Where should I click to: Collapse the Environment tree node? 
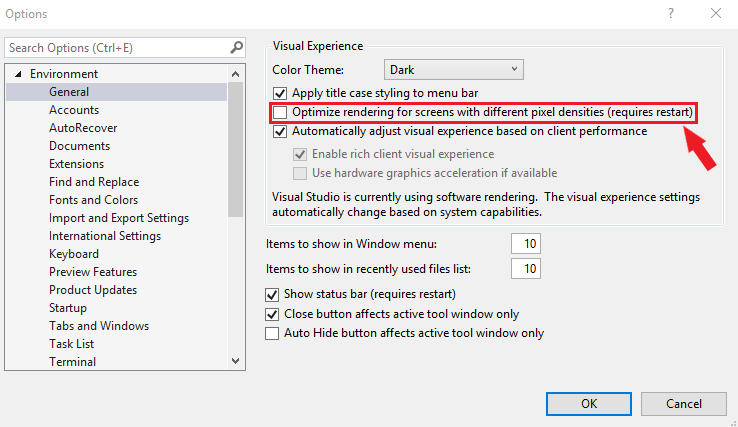click(x=19, y=74)
